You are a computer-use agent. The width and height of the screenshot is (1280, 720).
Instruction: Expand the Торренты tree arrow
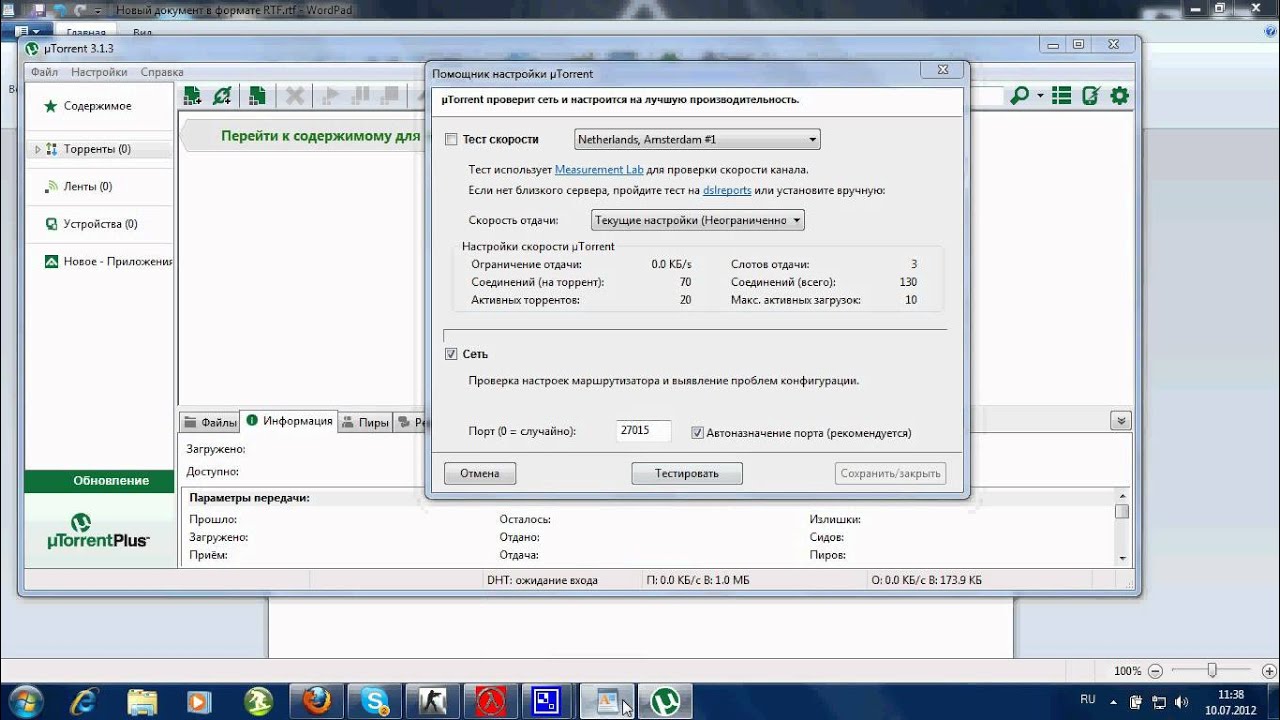[38, 149]
